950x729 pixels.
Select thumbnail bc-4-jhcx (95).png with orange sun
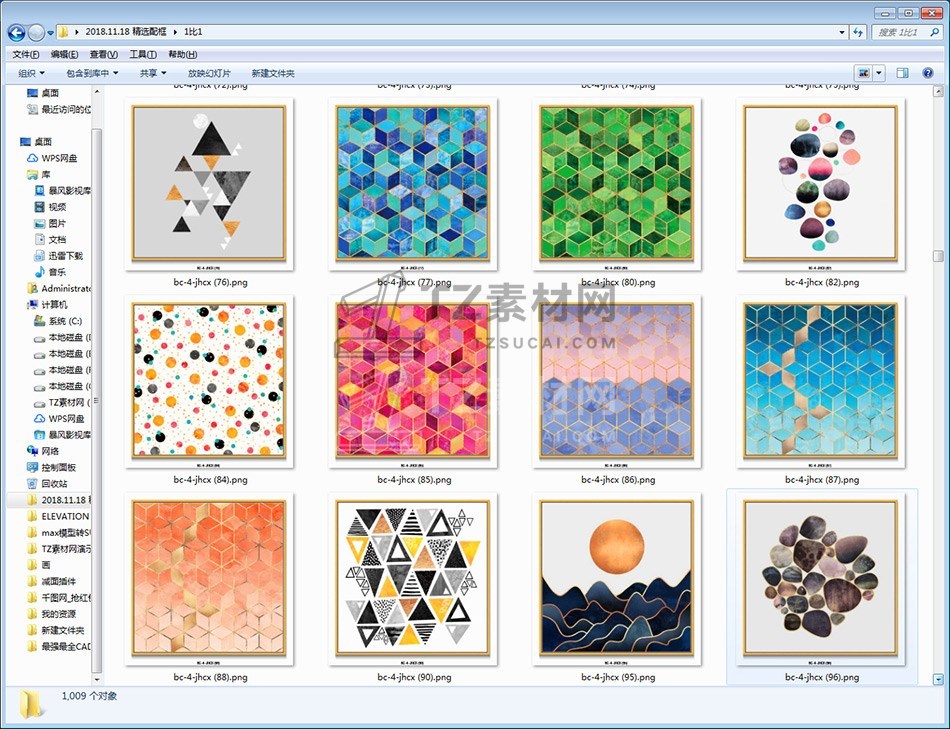click(x=617, y=578)
